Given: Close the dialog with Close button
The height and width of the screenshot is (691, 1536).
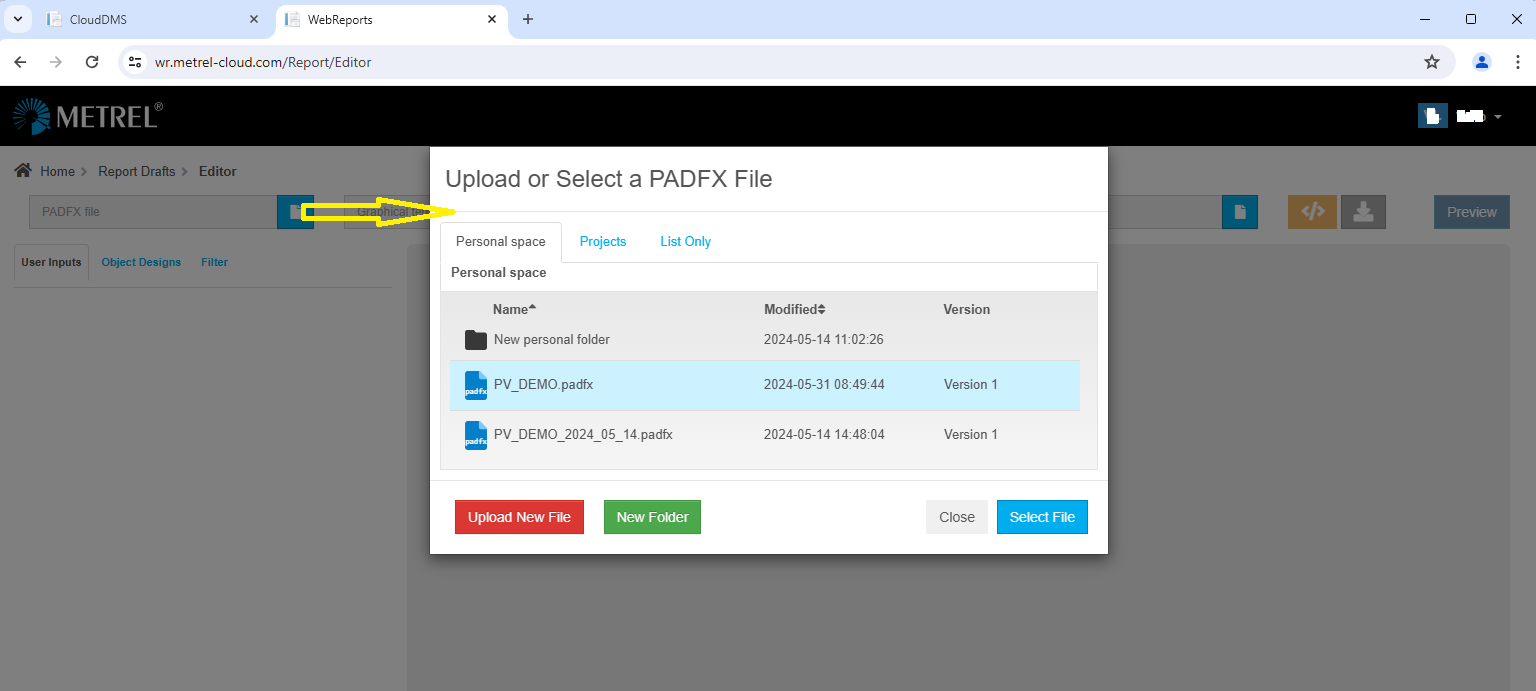Looking at the screenshot, I should point(956,517).
